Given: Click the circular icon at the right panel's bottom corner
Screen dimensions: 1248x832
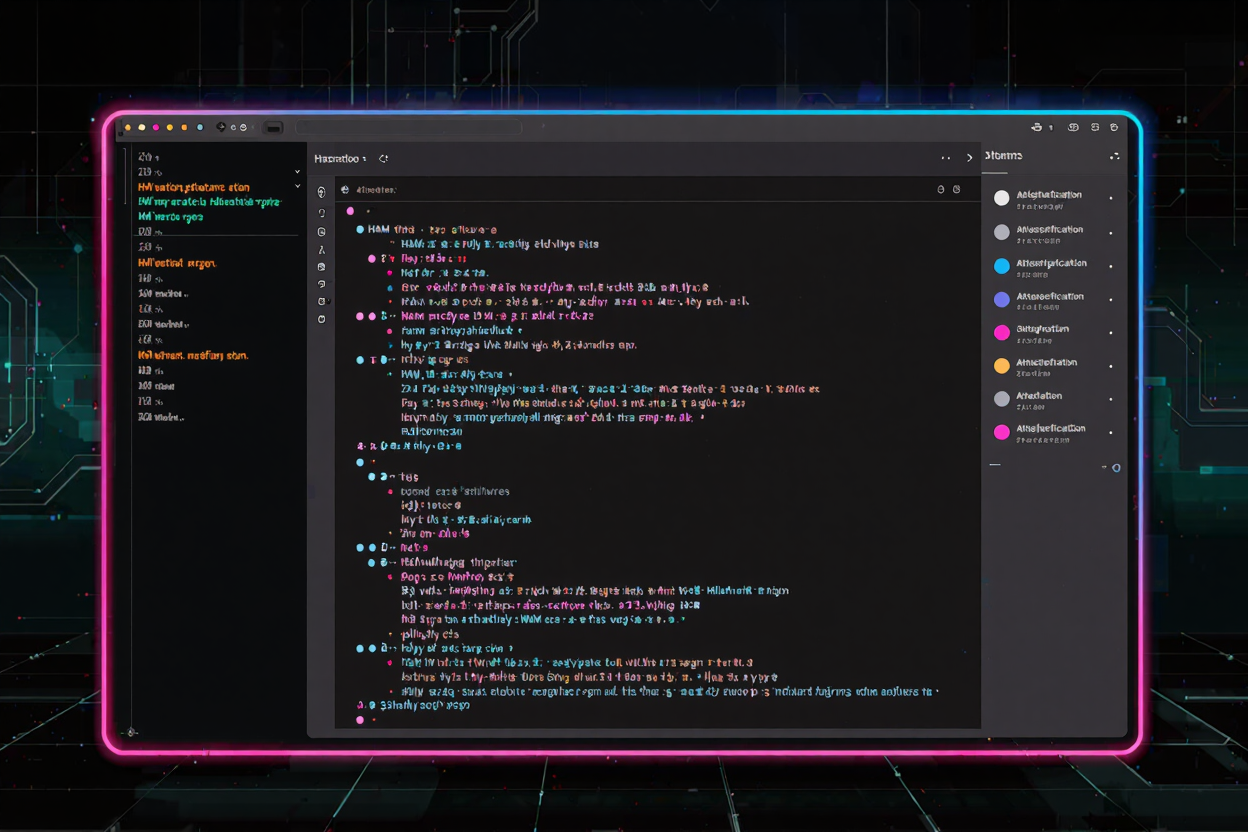Looking at the screenshot, I should (x=1116, y=467).
